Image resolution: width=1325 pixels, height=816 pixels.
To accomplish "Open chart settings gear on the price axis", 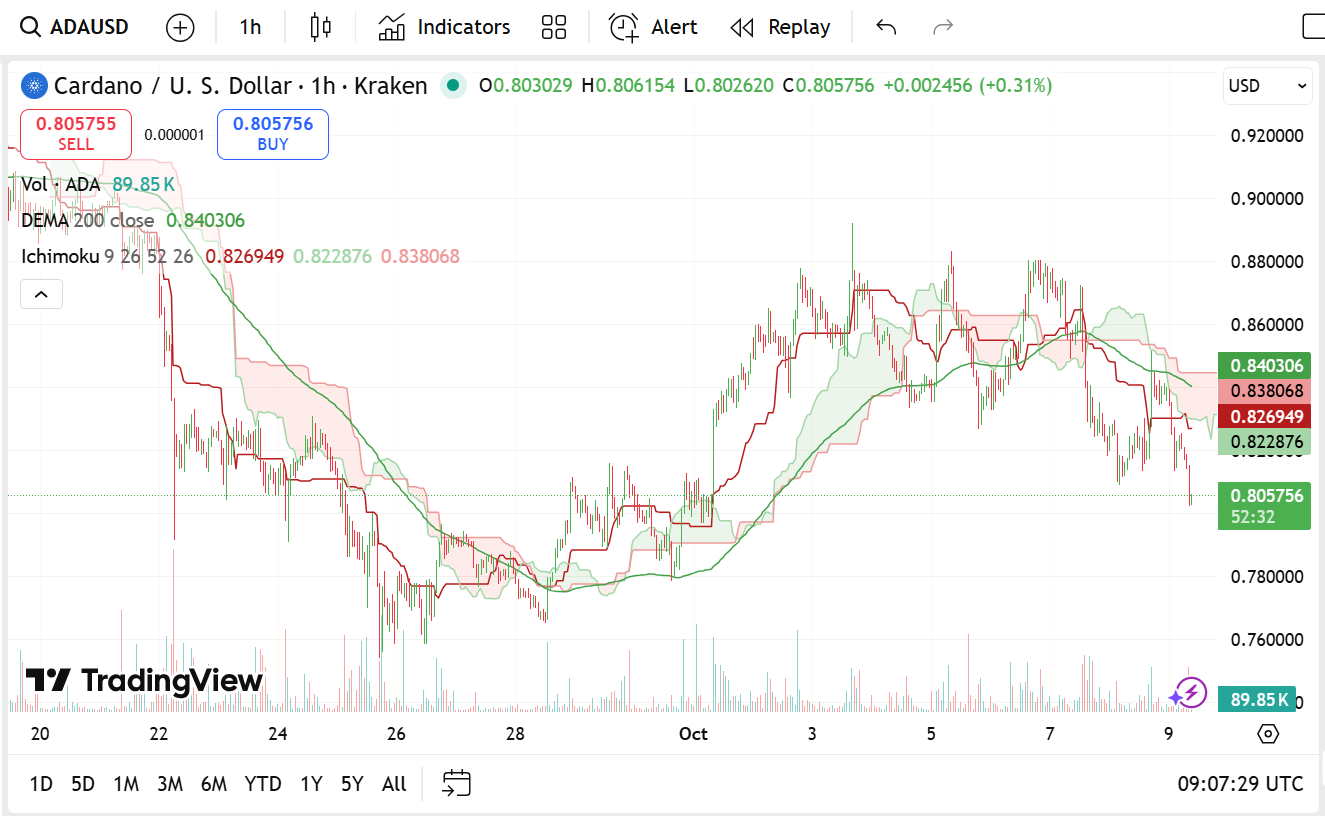I will (x=1268, y=734).
